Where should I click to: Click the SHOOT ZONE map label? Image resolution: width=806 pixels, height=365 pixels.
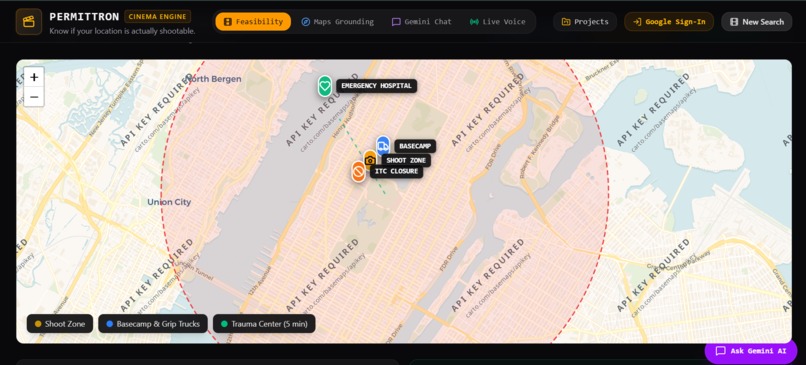pos(406,160)
